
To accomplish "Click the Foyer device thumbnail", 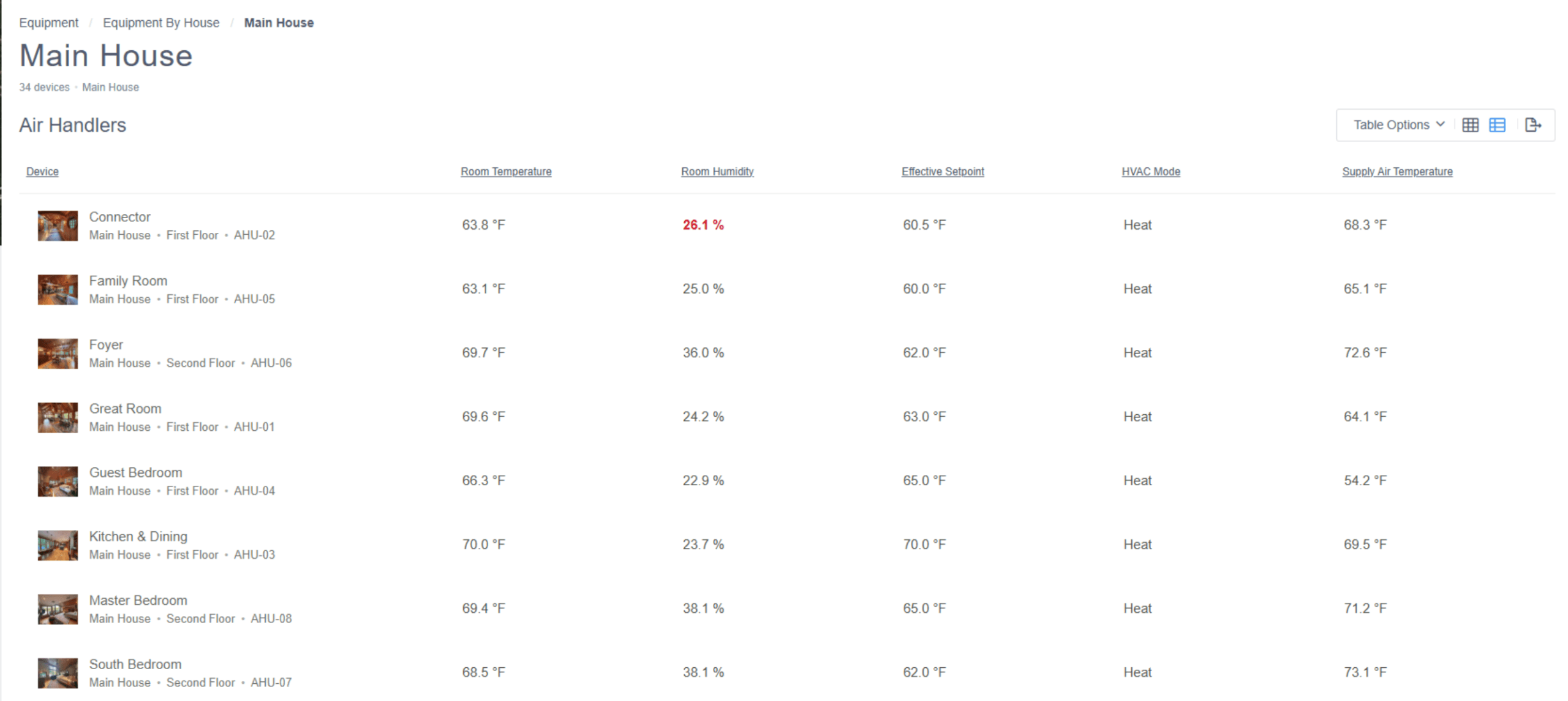I will [58, 354].
